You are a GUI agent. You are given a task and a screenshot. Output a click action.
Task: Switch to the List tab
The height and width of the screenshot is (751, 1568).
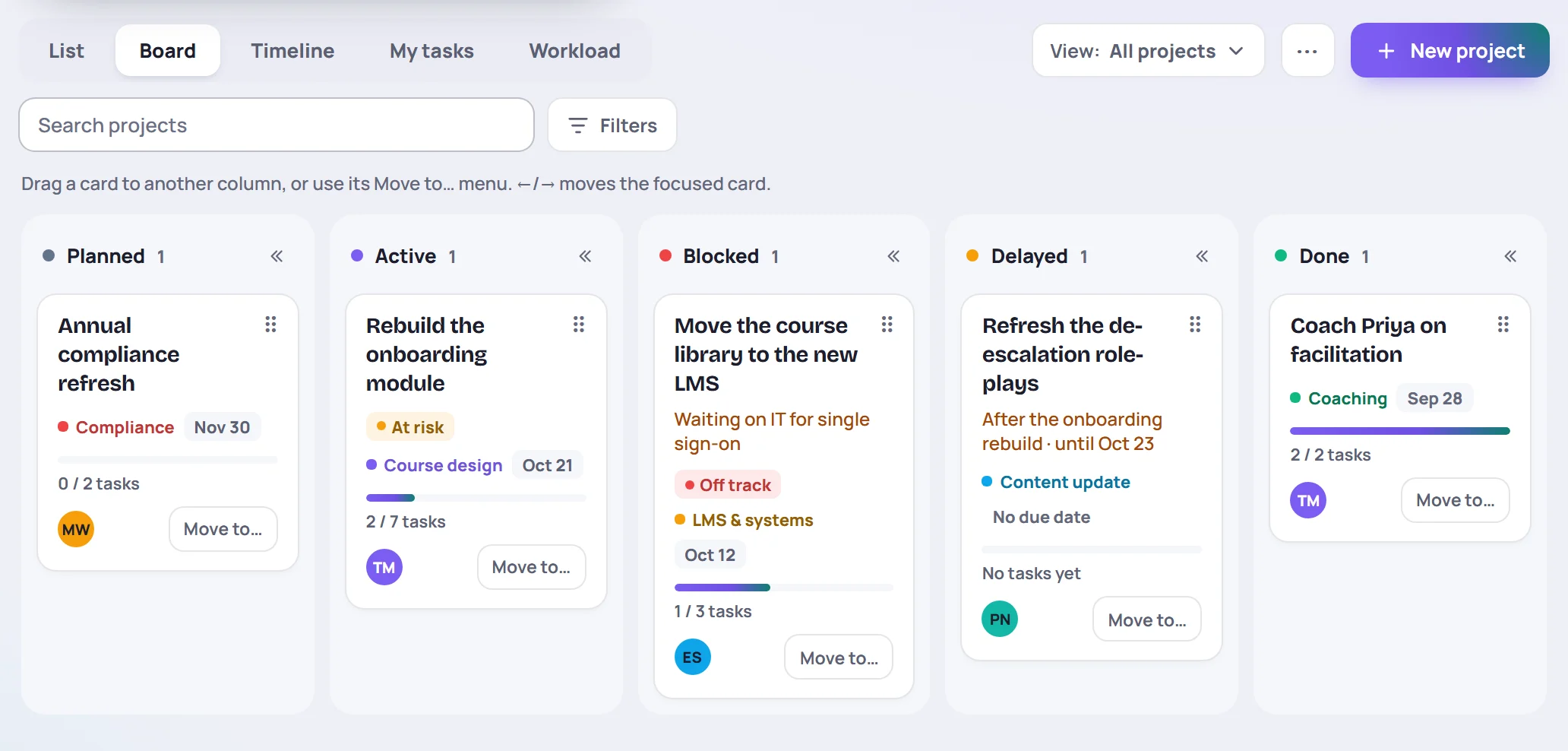(67, 51)
